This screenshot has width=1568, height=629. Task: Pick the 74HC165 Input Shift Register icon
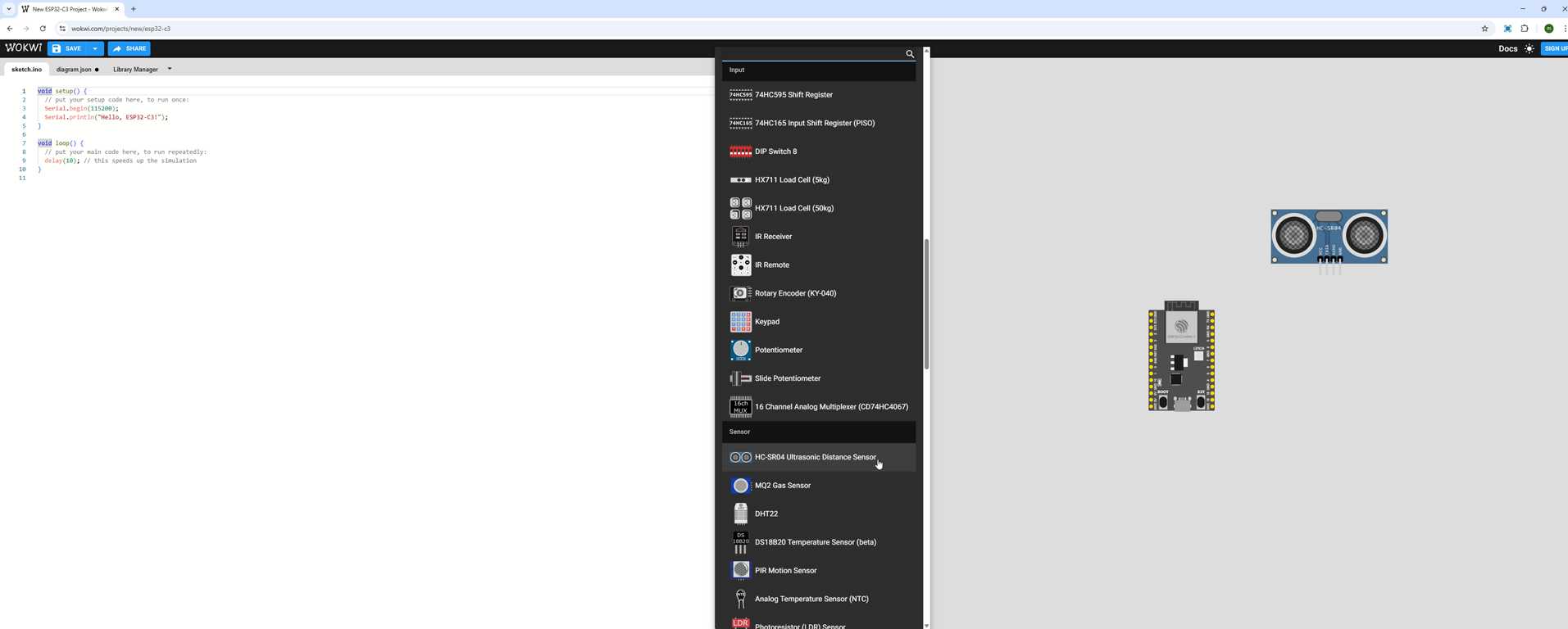click(x=740, y=123)
